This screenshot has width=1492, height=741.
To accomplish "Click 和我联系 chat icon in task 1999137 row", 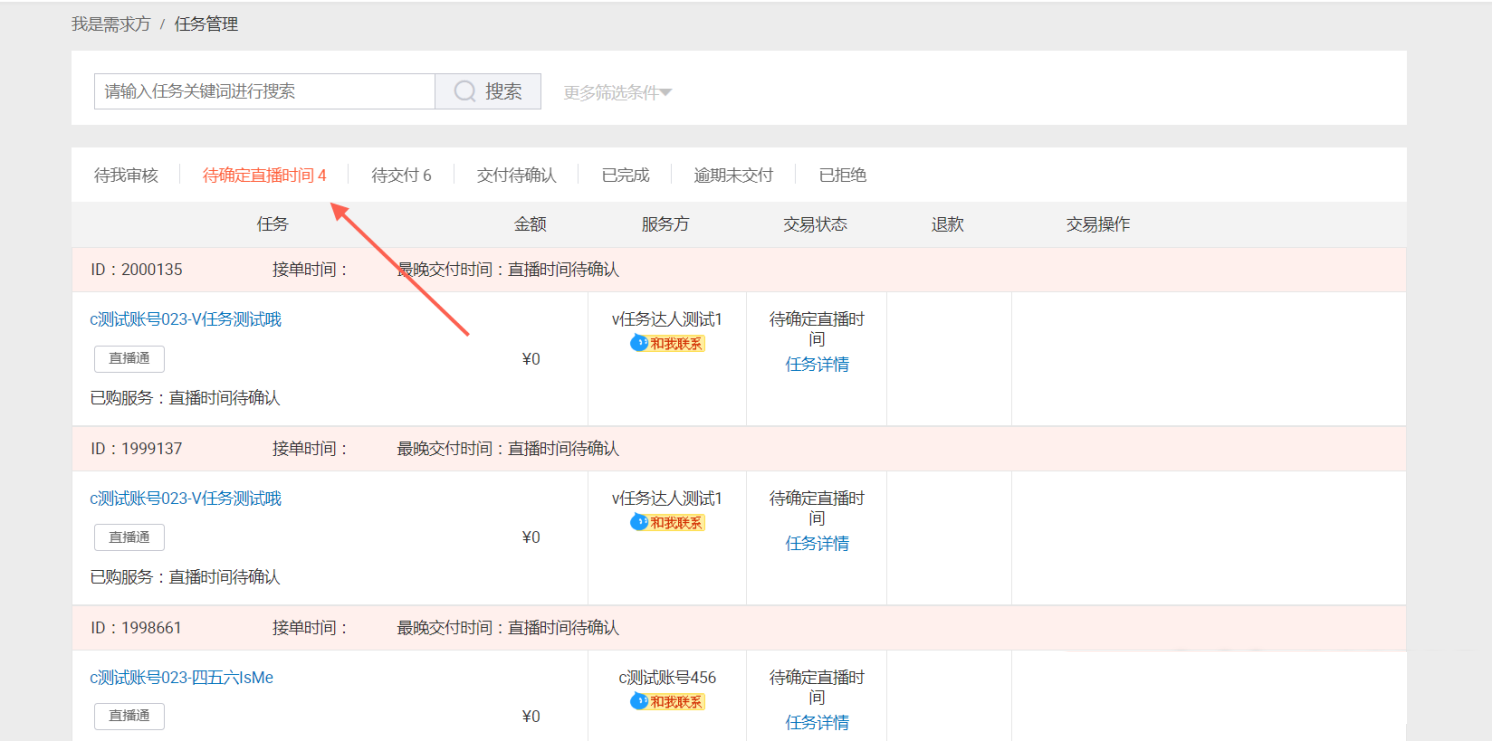I will [666, 522].
